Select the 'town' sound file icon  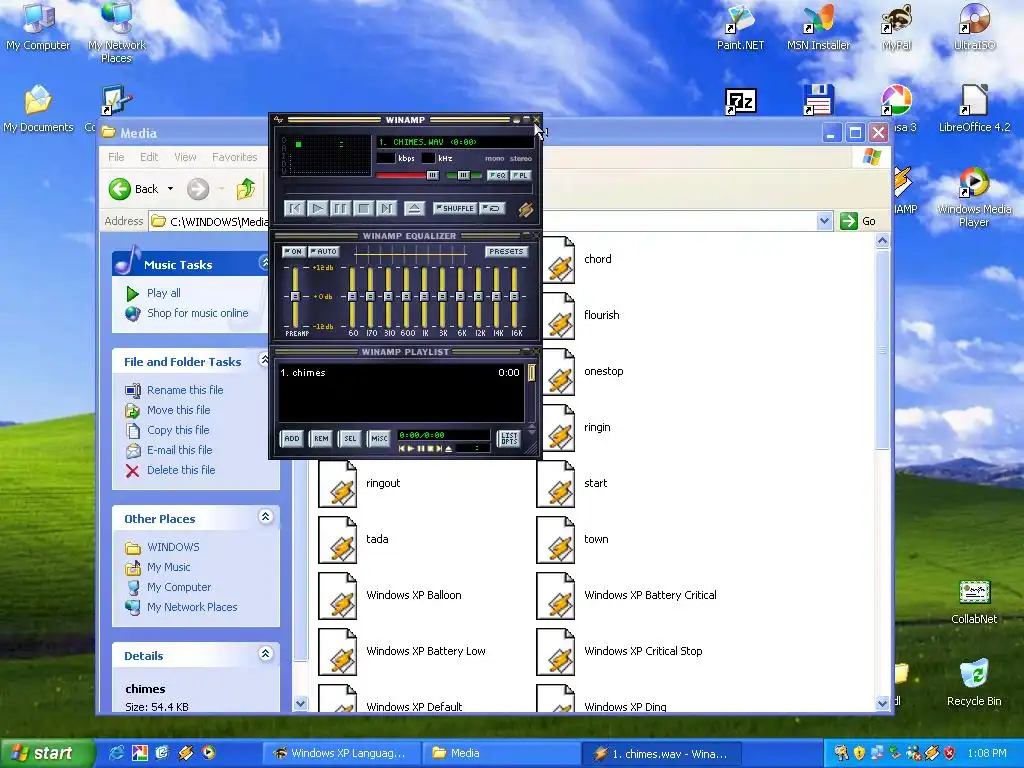556,540
